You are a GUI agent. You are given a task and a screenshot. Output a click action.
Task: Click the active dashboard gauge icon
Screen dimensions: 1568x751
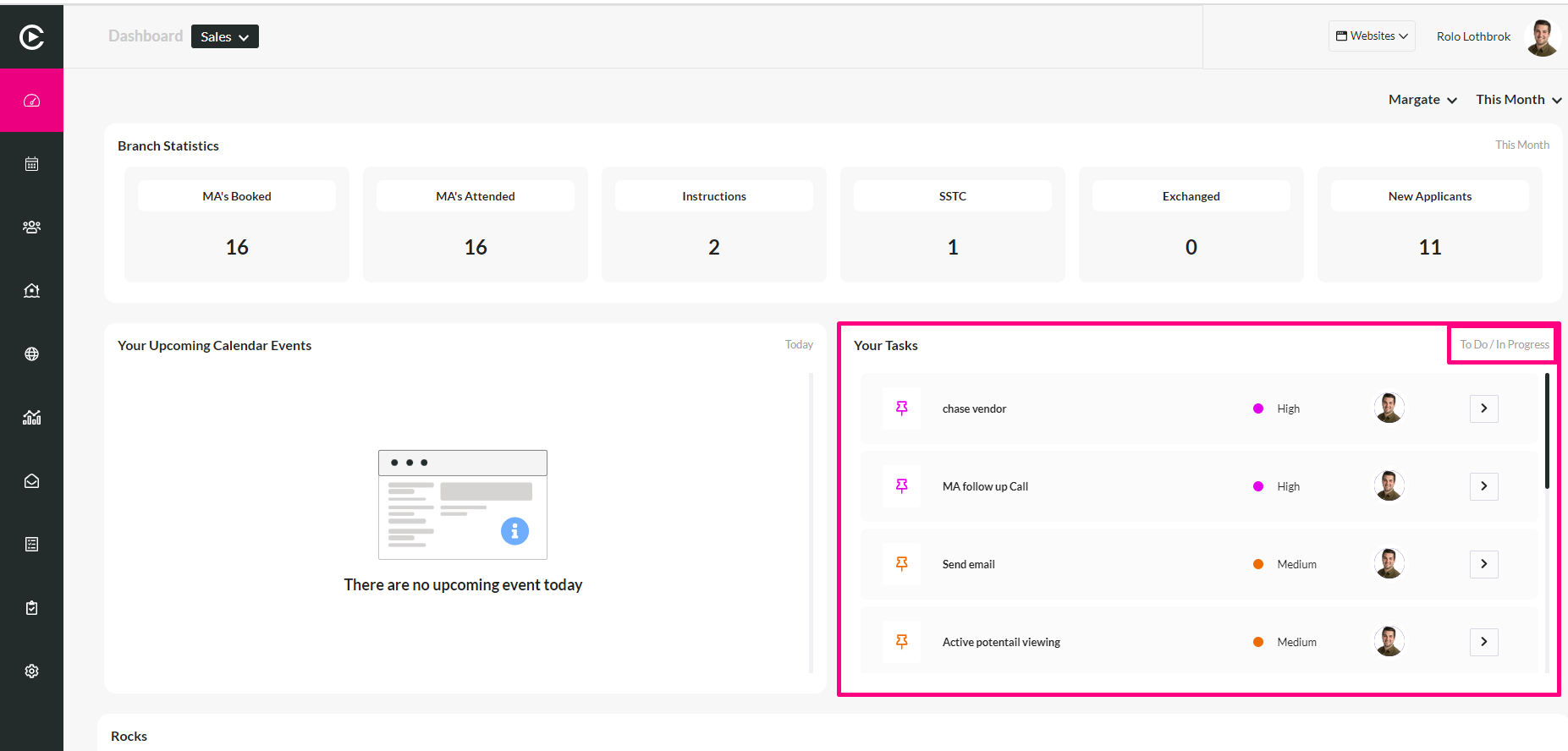point(31,101)
